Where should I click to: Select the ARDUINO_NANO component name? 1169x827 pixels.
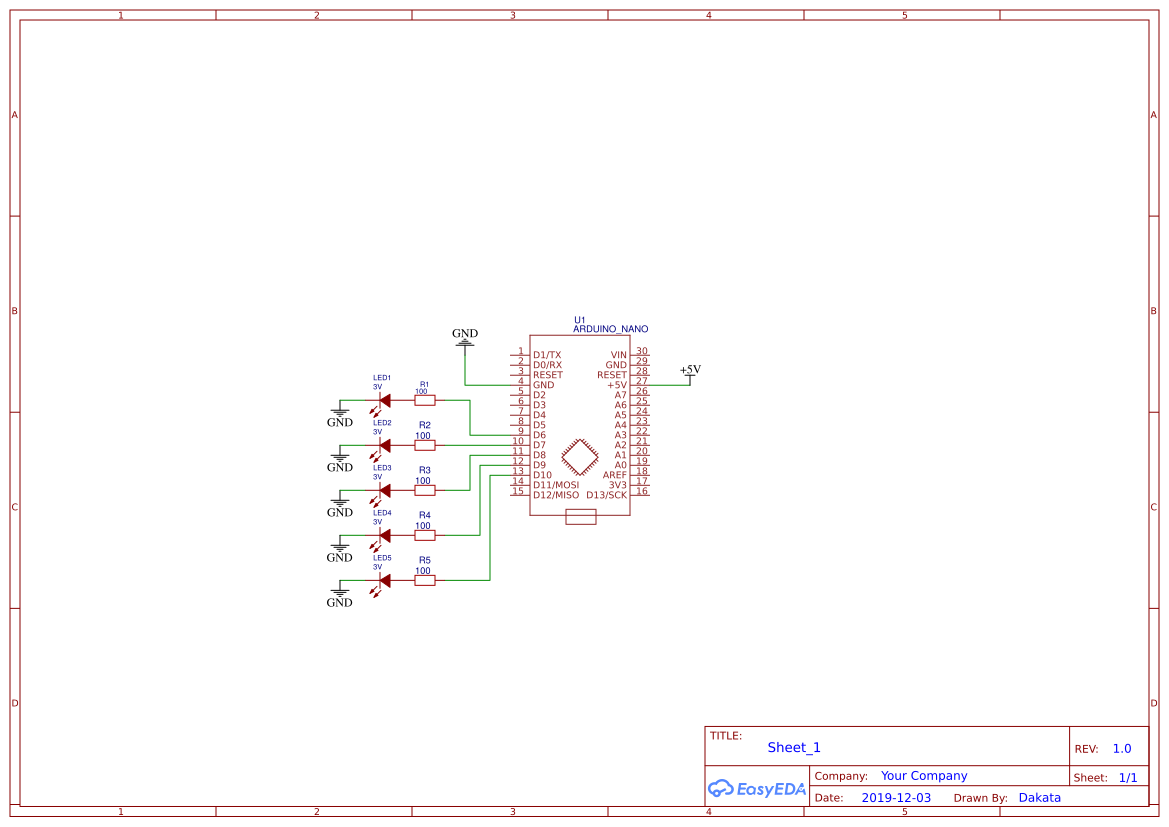coord(611,329)
